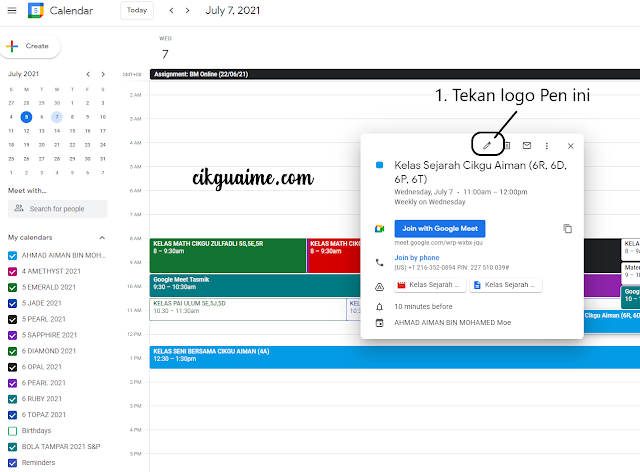Click the pencil icon to edit event
The height and width of the screenshot is (472, 640).
pos(487,146)
